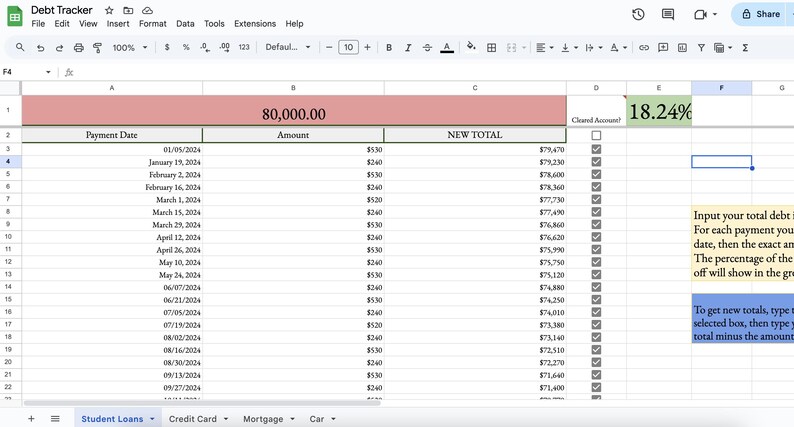Screen dimensions: 794x427
Task: Open the File menu
Action: (38, 23)
